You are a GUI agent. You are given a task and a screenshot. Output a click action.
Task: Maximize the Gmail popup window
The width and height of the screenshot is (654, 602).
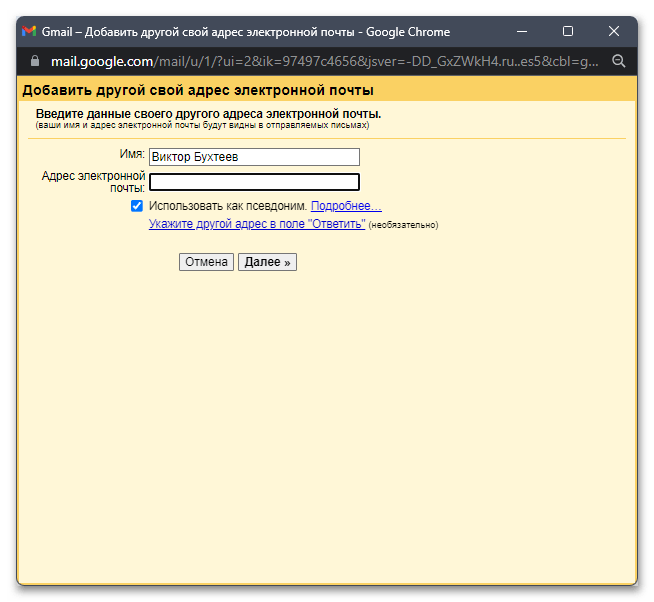click(568, 31)
